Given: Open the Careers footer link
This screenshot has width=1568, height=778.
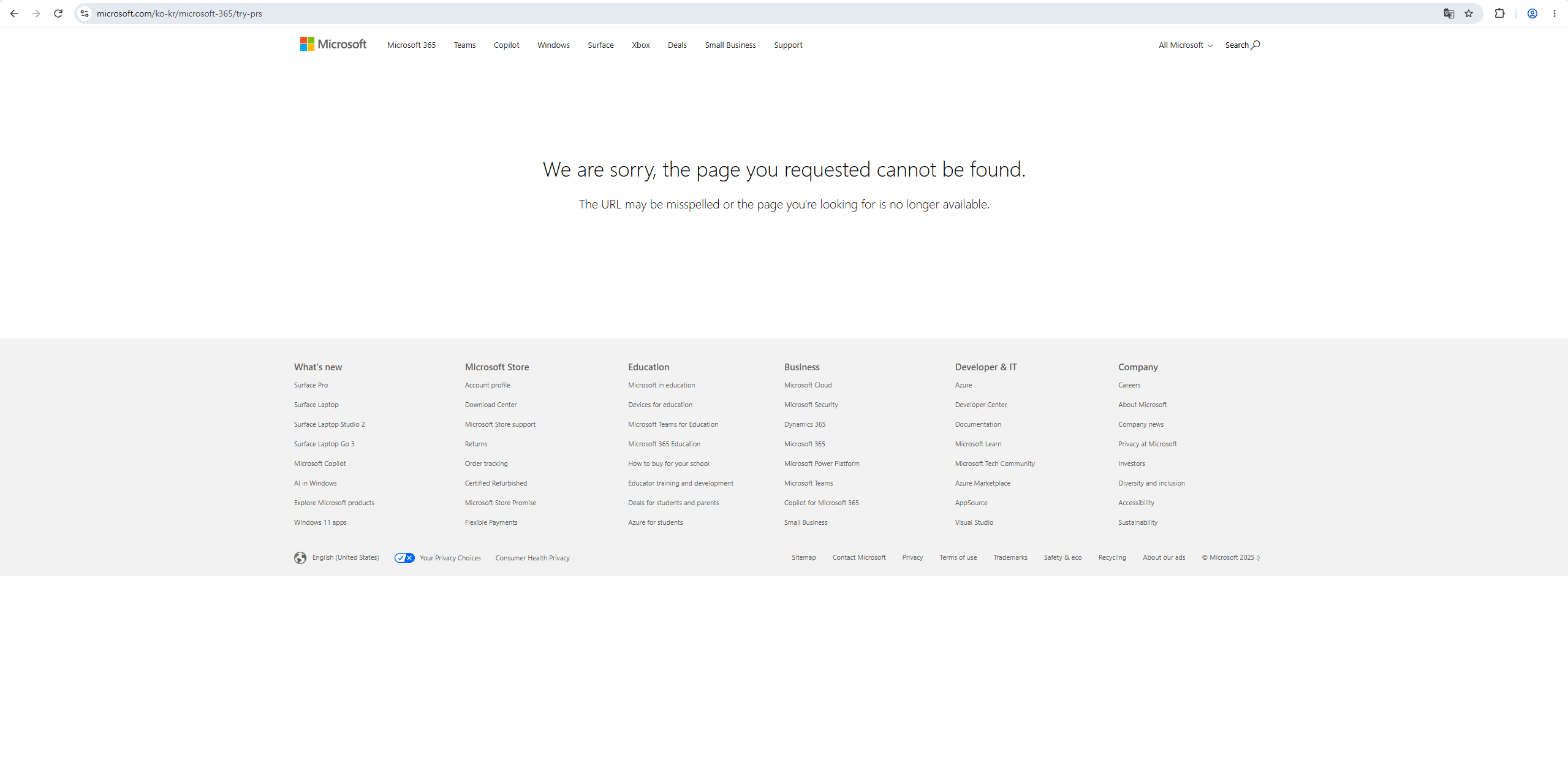Looking at the screenshot, I should [x=1129, y=385].
